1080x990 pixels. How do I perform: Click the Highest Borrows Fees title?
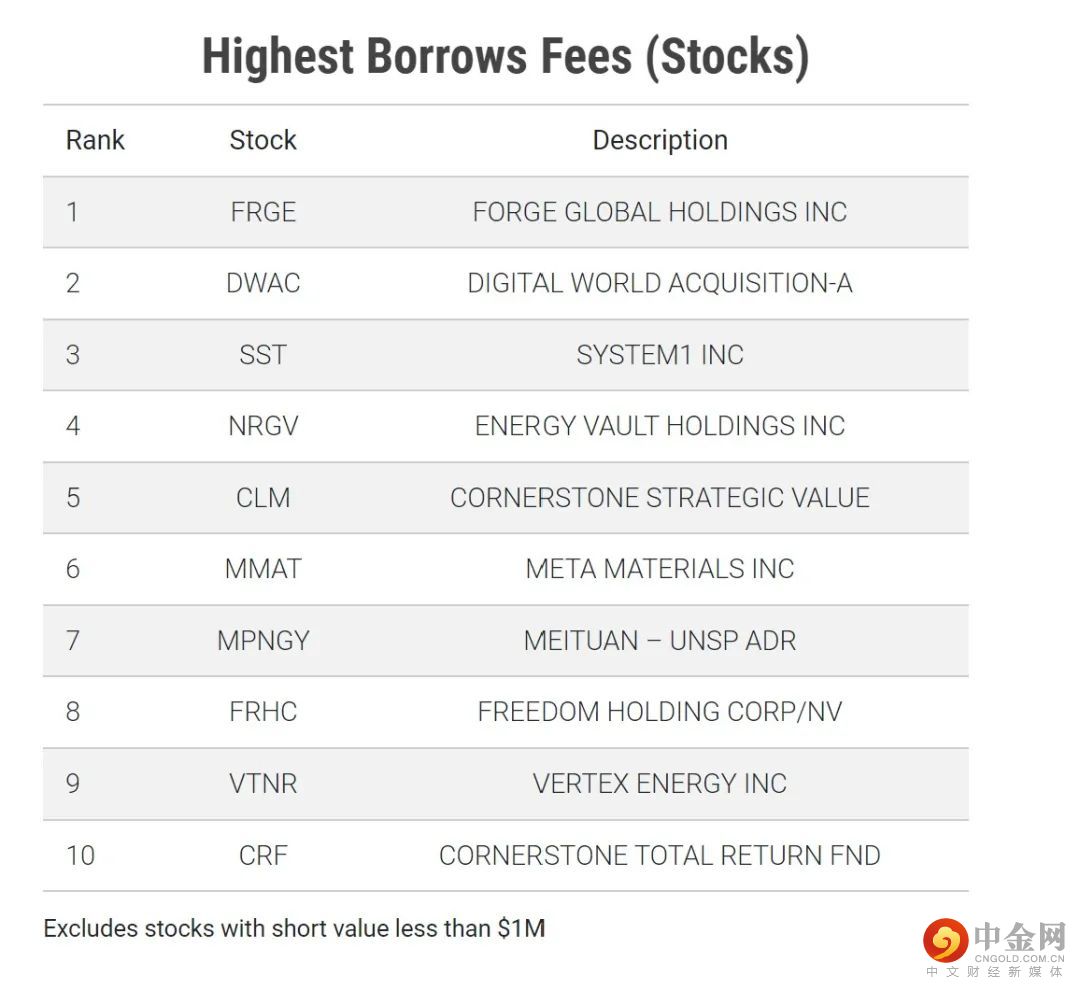505,56
